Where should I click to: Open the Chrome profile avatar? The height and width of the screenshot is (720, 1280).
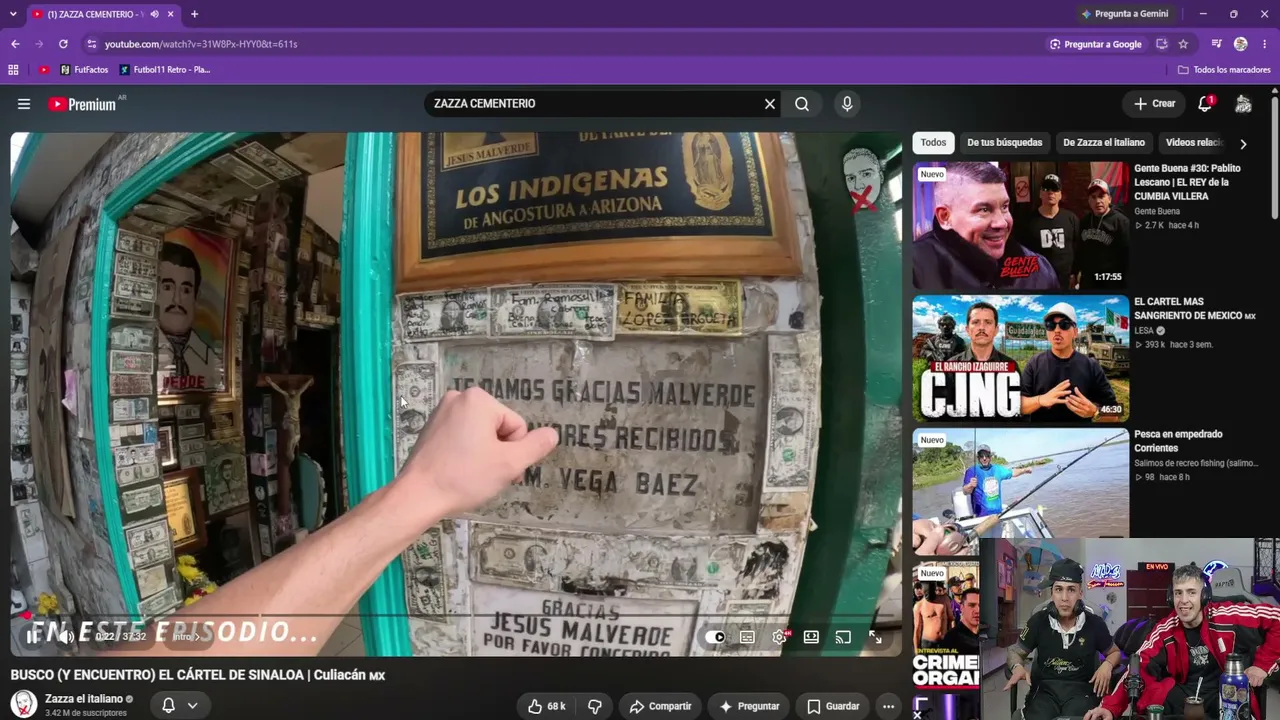[1240, 44]
